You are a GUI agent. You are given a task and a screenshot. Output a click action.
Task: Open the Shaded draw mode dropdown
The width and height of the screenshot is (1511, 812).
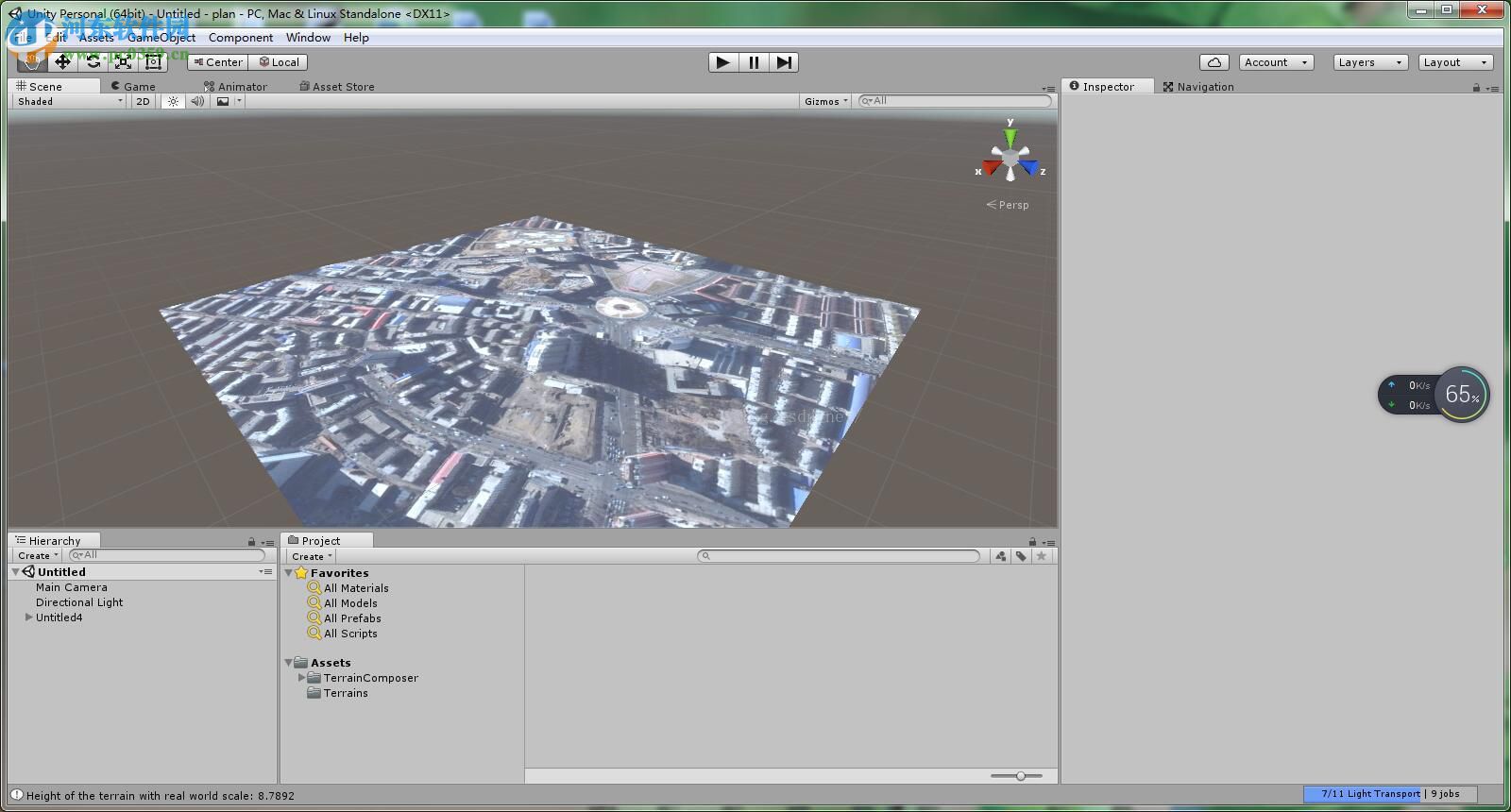pos(69,101)
